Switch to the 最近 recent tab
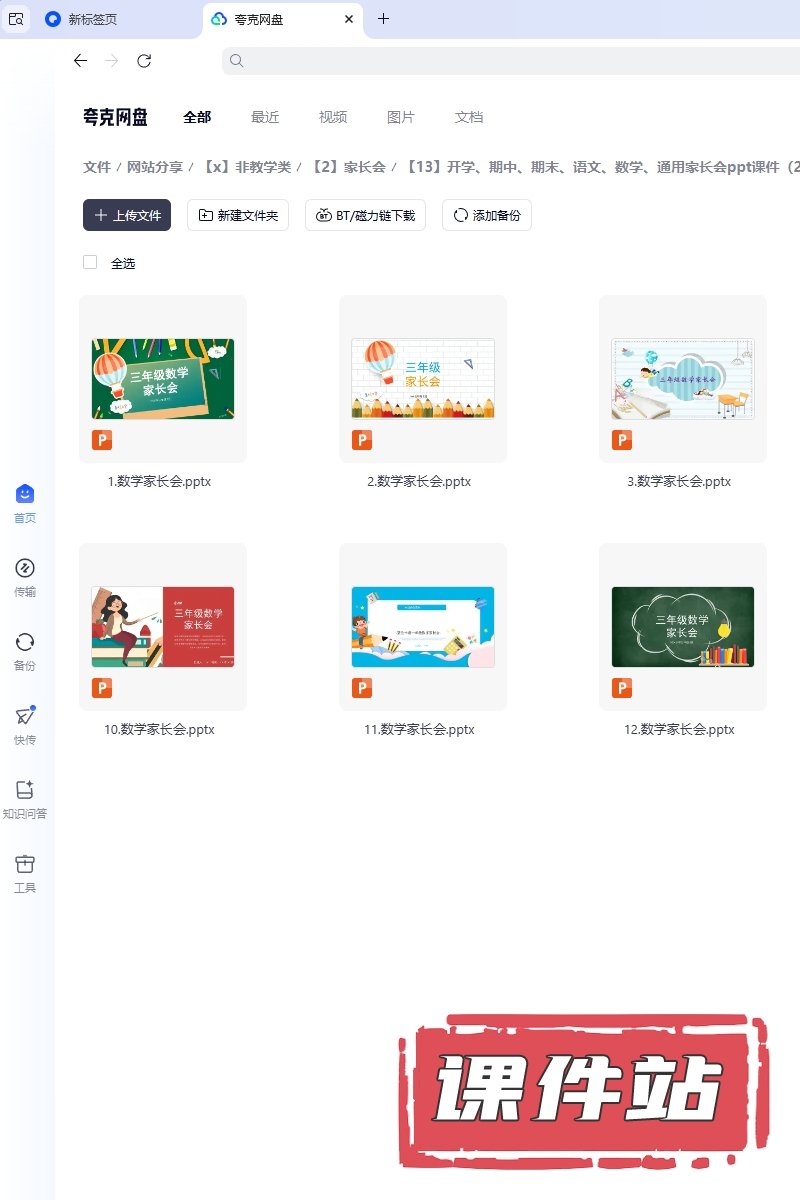The height and width of the screenshot is (1200, 800). pyautogui.click(x=265, y=117)
